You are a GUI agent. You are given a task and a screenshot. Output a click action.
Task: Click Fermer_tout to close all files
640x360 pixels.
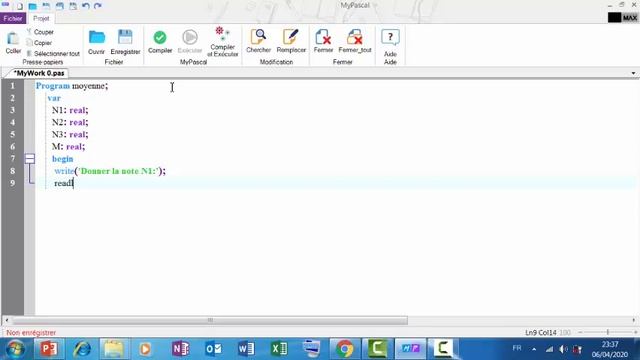point(355,41)
